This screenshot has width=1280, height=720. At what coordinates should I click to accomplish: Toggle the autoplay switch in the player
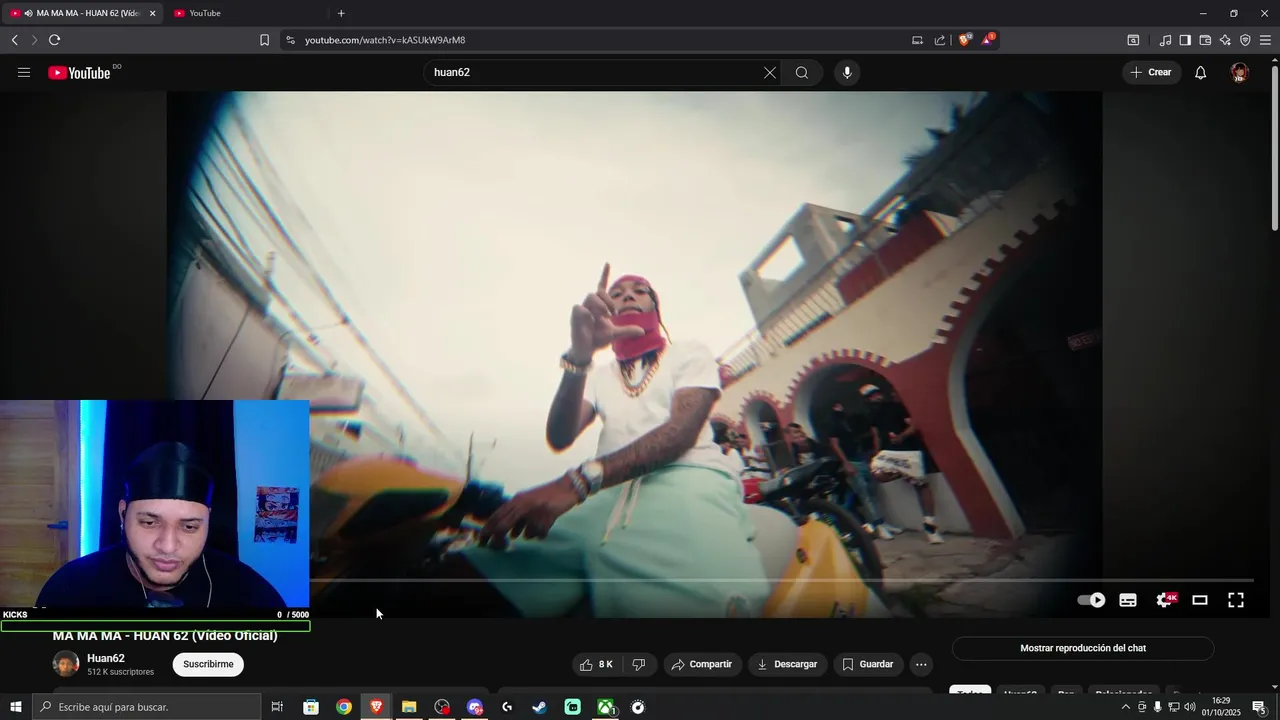point(1091,600)
